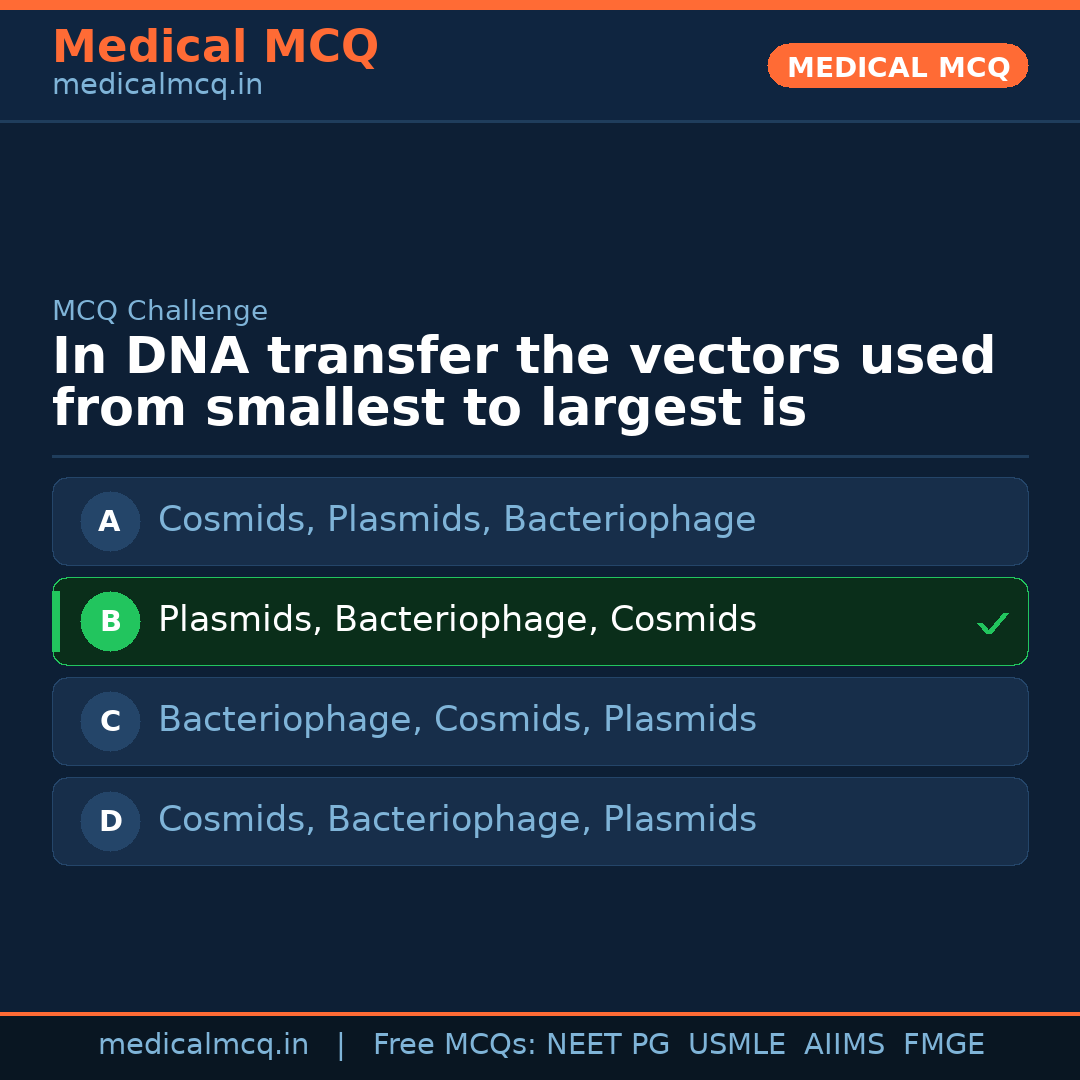This screenshot has height=1080, width=1080.
Task: Open the medicalmcq.in link in the footer
Action: coord(203,1045)
